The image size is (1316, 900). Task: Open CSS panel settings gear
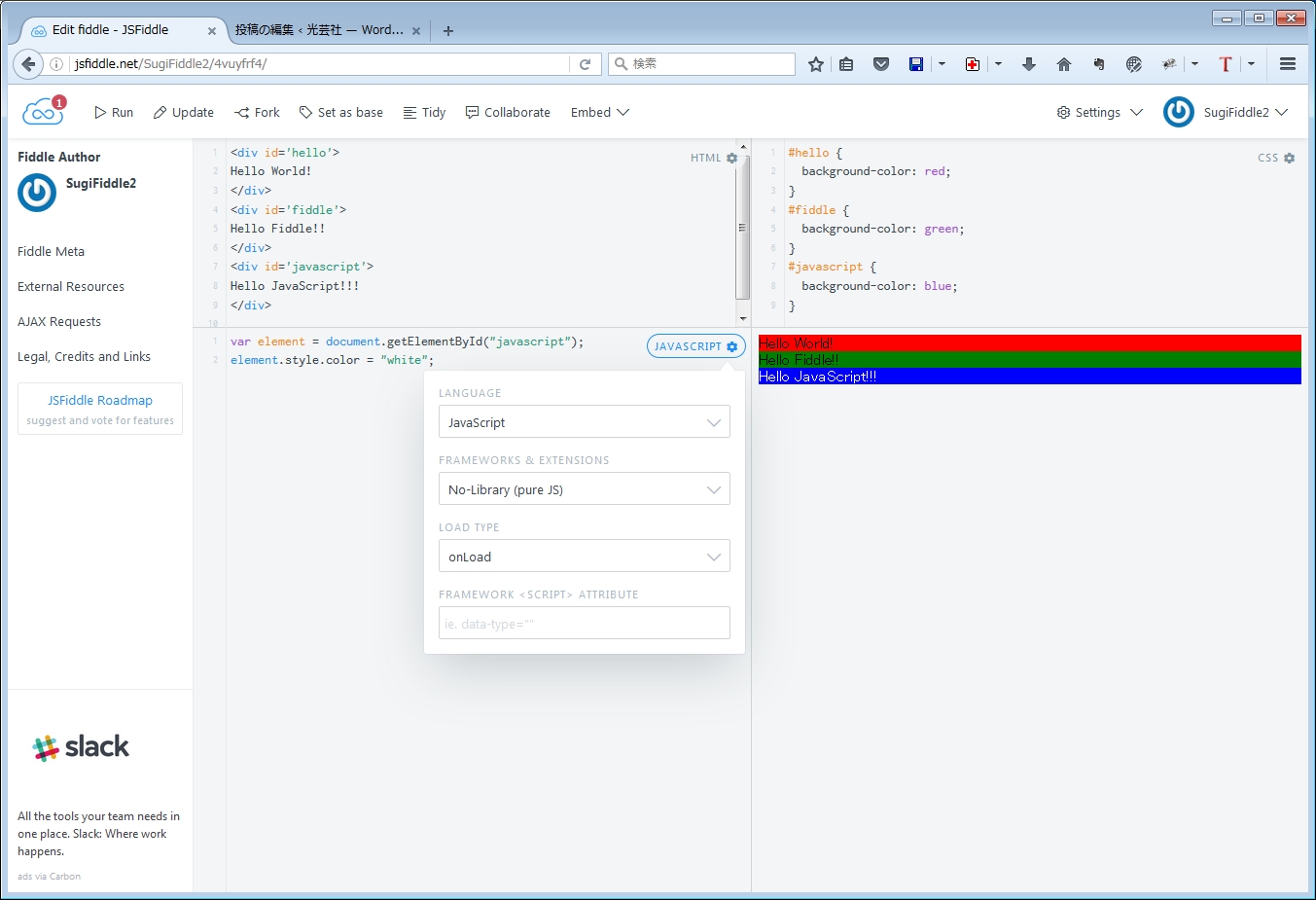[1289, 158]
